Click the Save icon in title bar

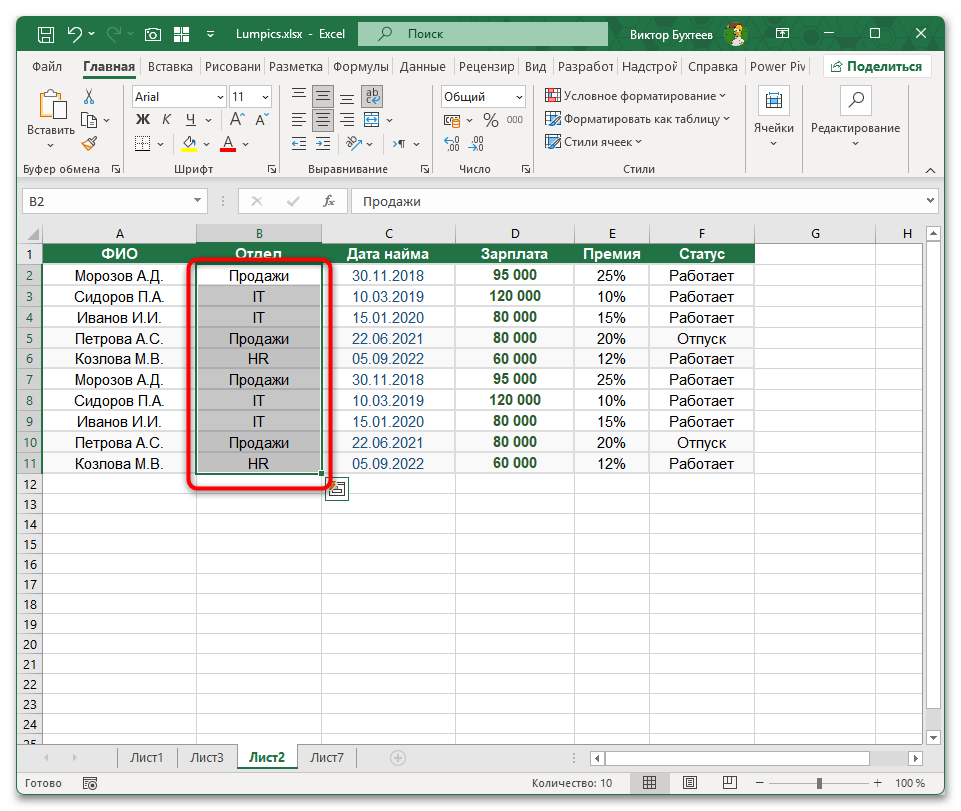[x=46, y=34]
